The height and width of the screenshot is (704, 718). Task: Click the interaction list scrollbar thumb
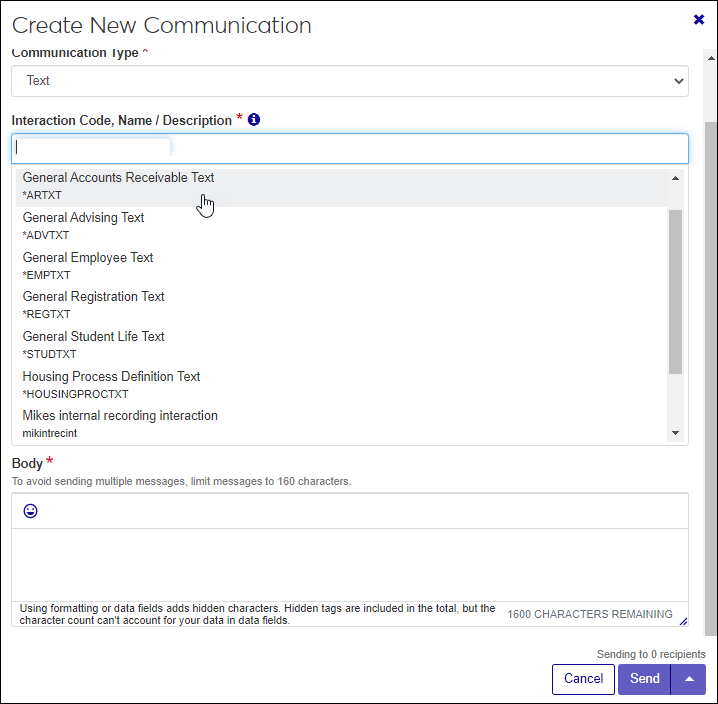pos(675,290)
